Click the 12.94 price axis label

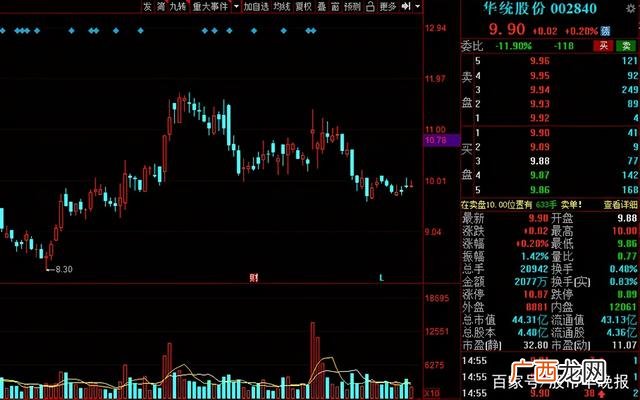pos(436,28)
